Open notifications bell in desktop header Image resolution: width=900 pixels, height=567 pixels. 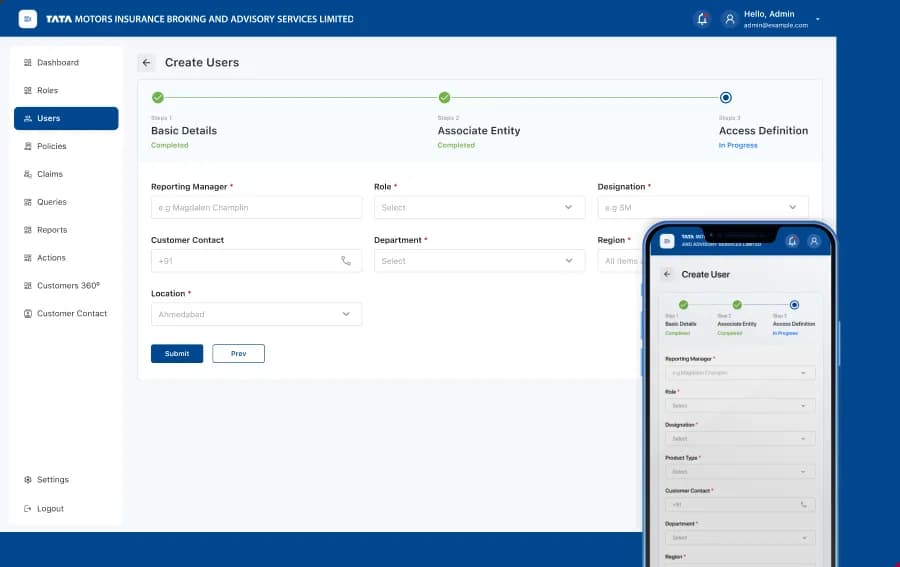coord(702,19)
